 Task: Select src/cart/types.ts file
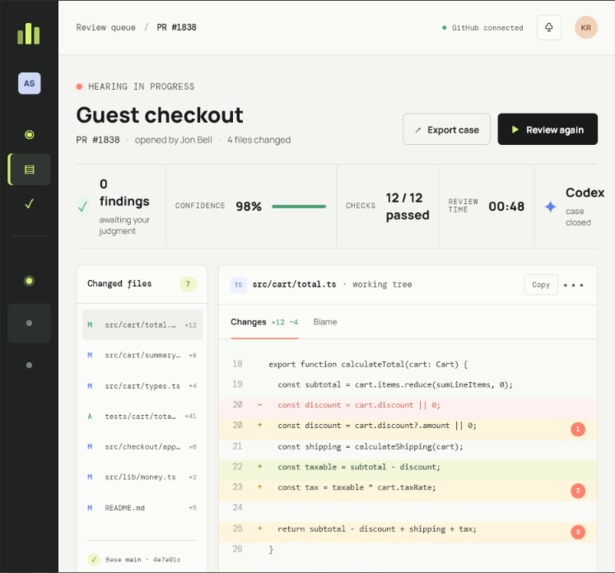pyautogui.click(x=142, y=386)
